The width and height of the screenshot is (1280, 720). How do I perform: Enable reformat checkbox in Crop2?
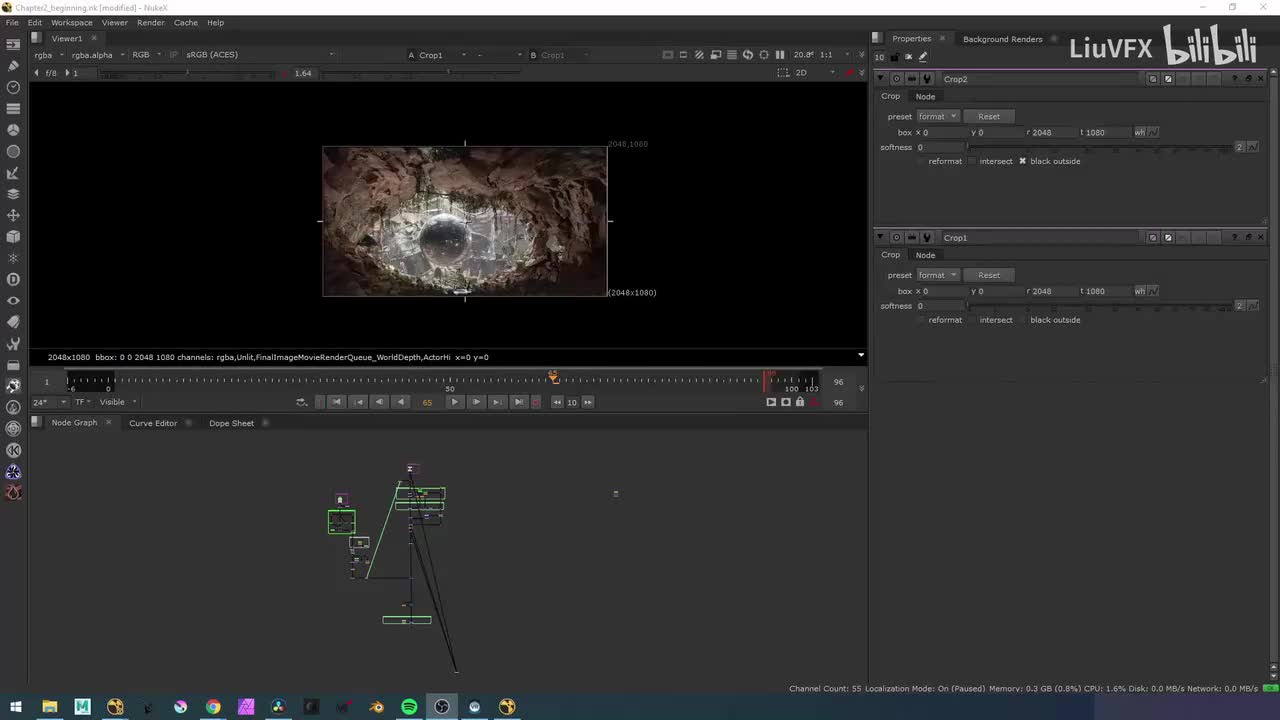921,161
